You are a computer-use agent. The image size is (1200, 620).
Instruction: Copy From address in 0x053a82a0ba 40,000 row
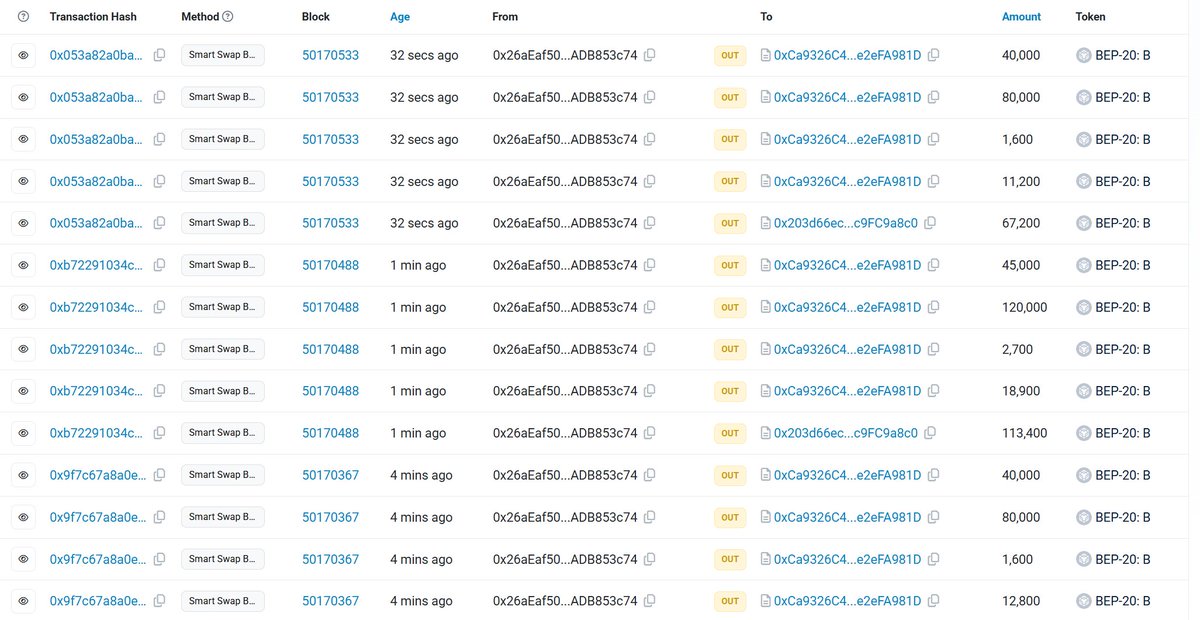tap(650, 56)
